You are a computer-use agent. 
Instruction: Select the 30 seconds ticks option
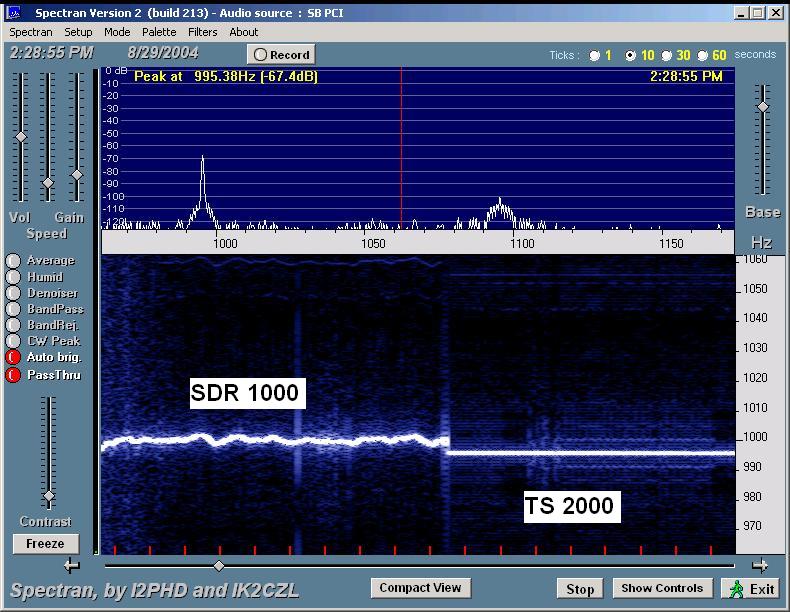coord(667,55)
